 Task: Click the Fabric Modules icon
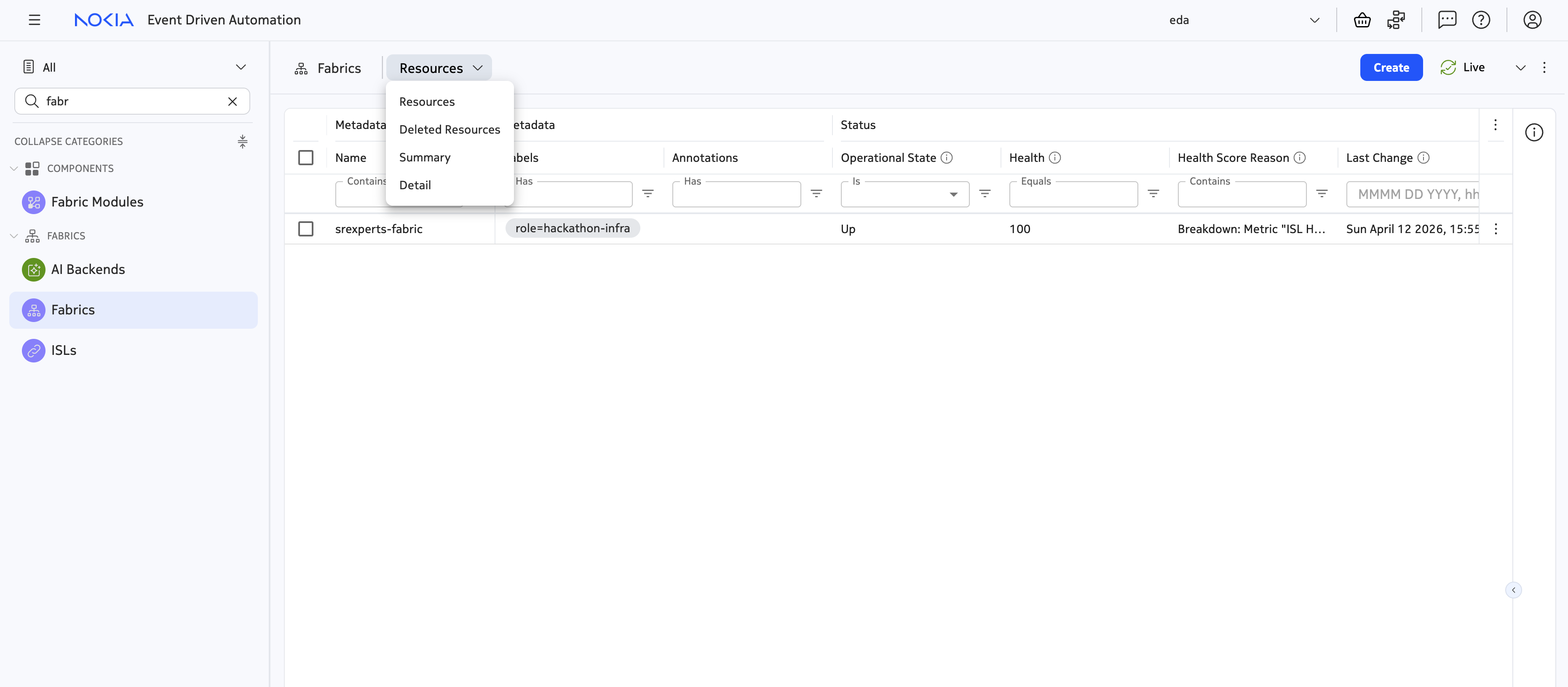click(x=33, y=202)
